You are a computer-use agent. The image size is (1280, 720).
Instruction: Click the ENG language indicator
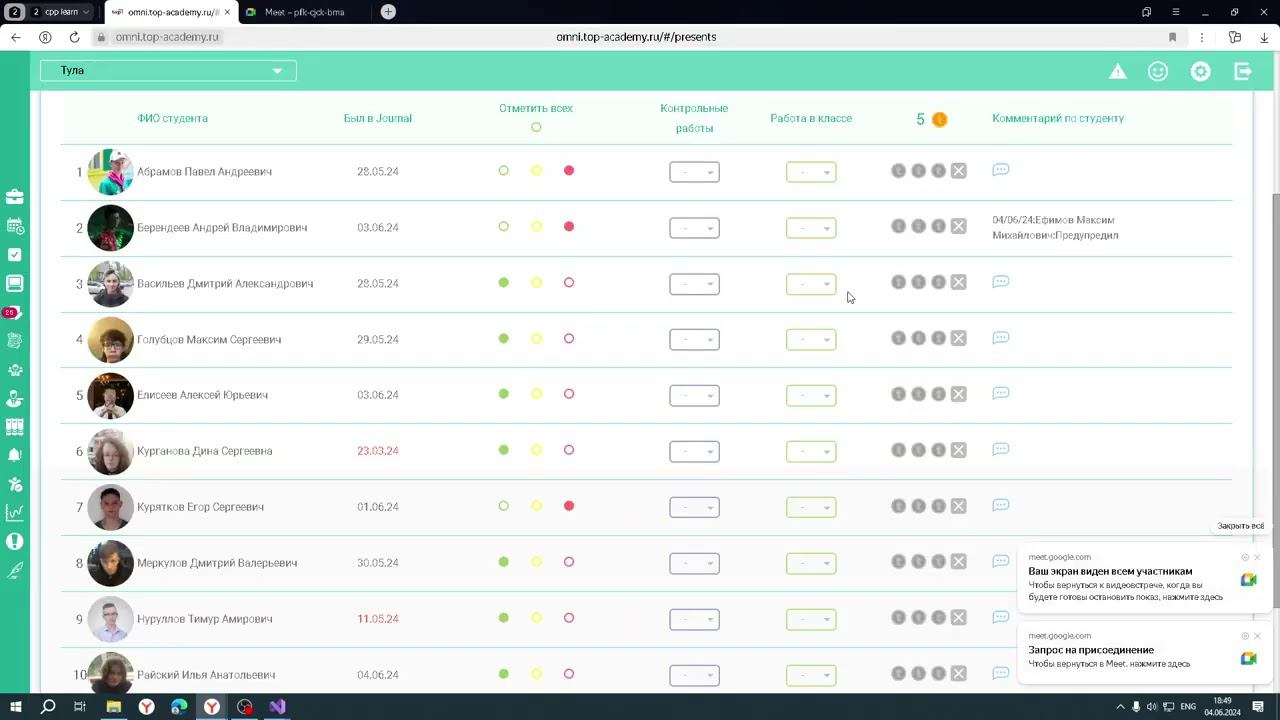click(1188, 707)
